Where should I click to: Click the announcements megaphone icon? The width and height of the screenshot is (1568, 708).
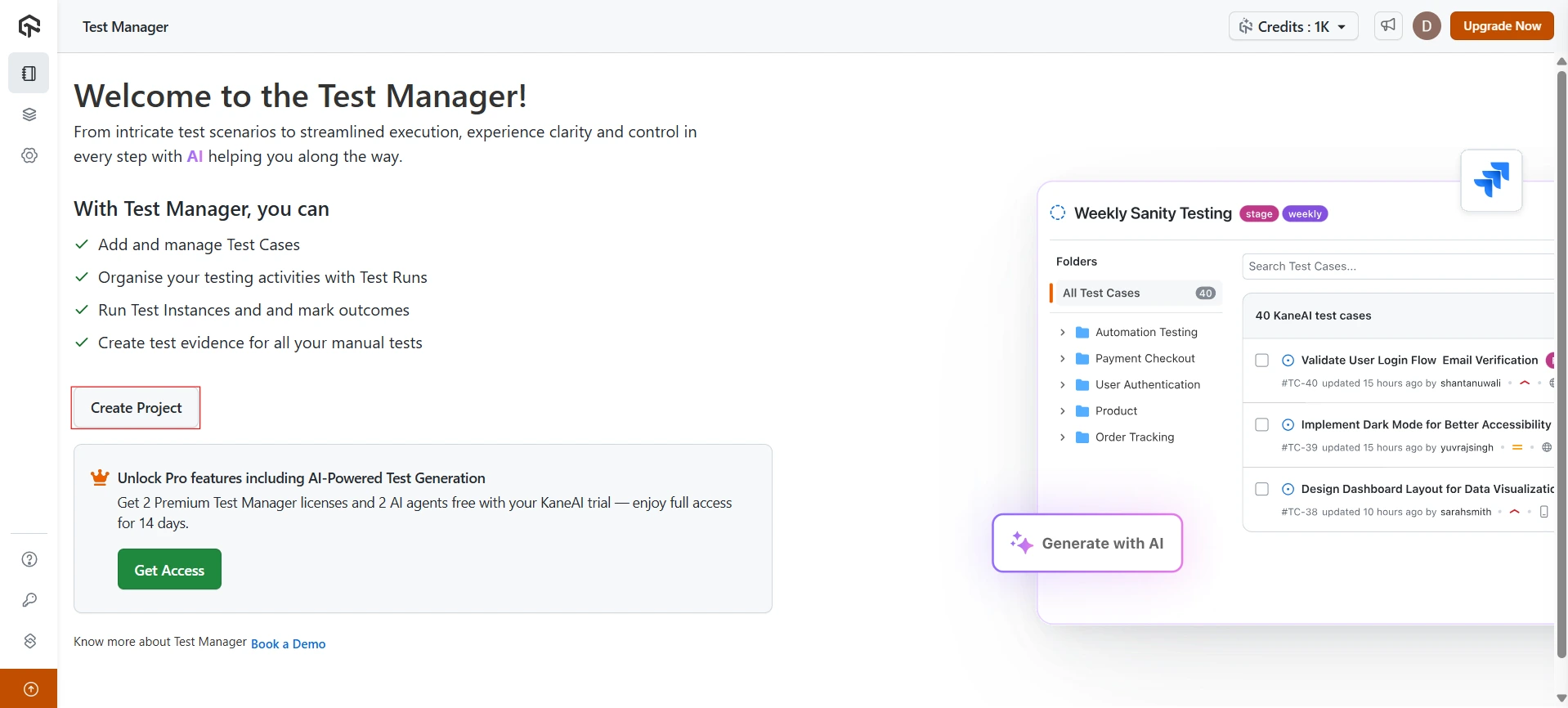pos(1388,26)
